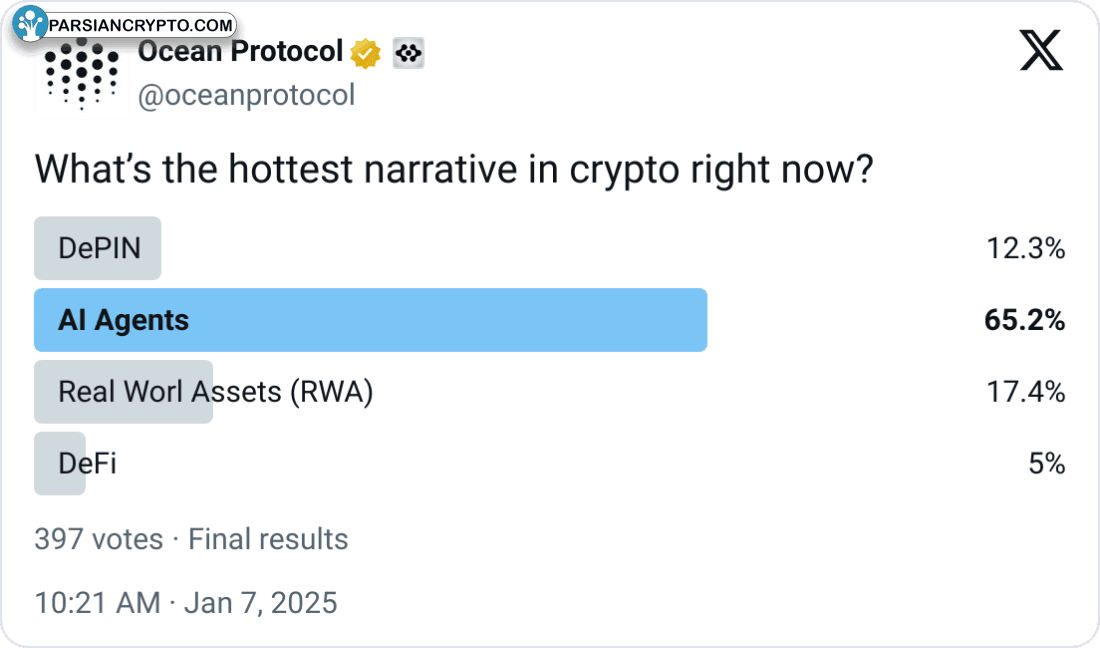Image resolution: width=1100 pixels, height=648 pixels.
Task: Select the DeFi poll option
Action: click(x=87, y=464)
